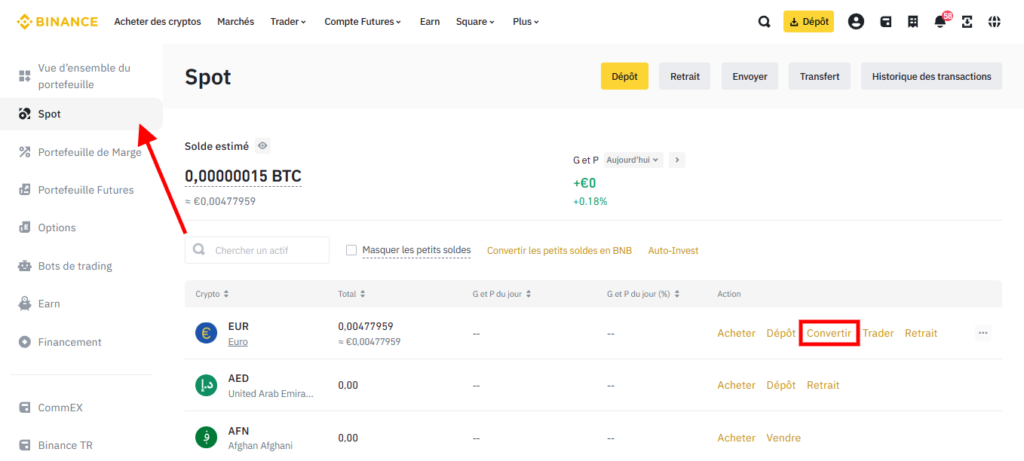Focus the Chercher un actif search field
The image size is (1024, 461).
click(x=257, y=250)
